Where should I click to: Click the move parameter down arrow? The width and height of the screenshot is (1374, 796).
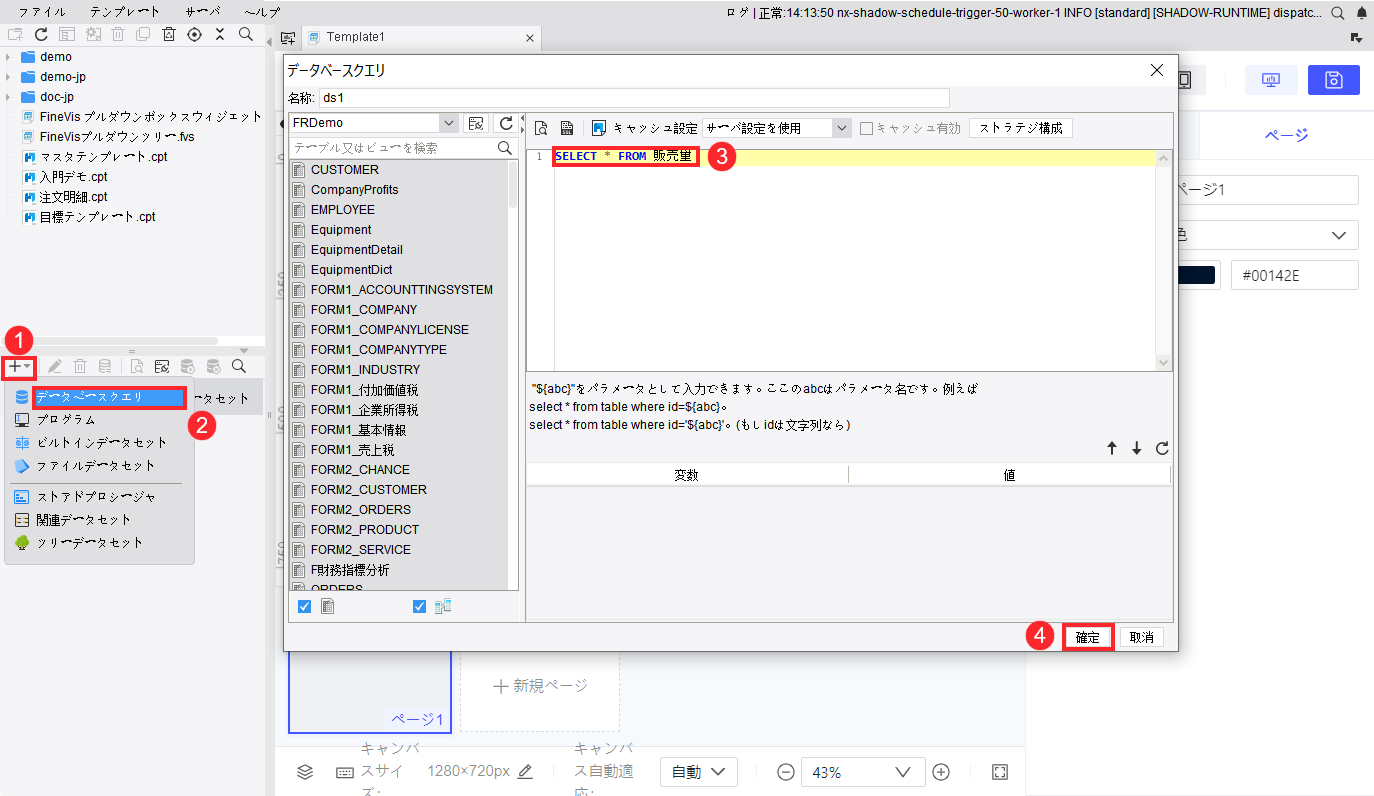(1137, 449)
